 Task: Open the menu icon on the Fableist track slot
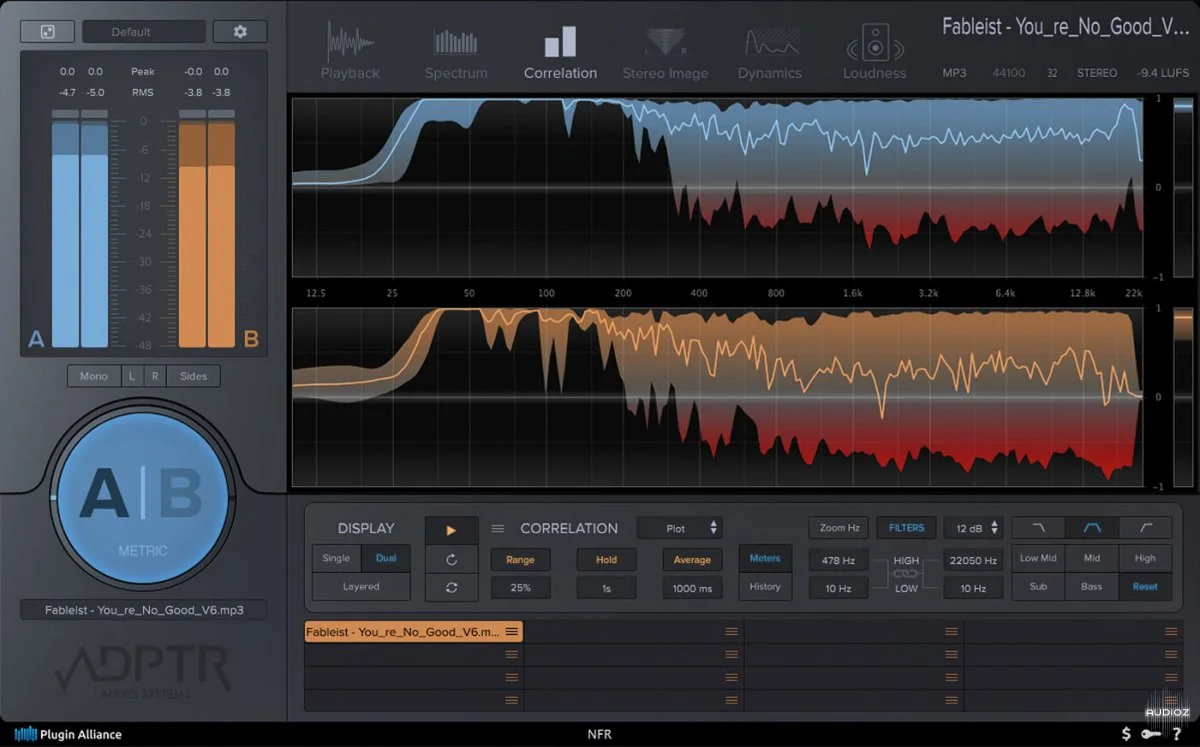tap(512, 631)
